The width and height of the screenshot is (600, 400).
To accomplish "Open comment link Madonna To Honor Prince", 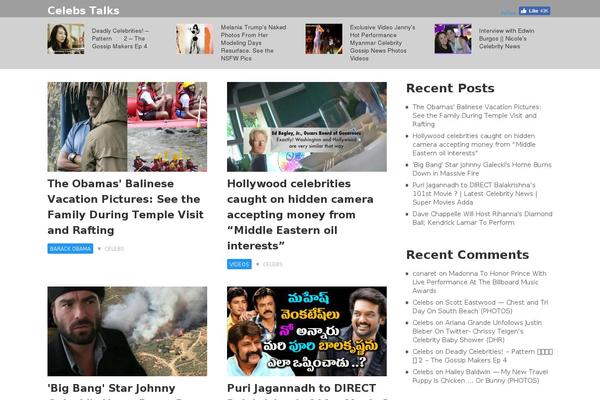I will coord(479,282).
